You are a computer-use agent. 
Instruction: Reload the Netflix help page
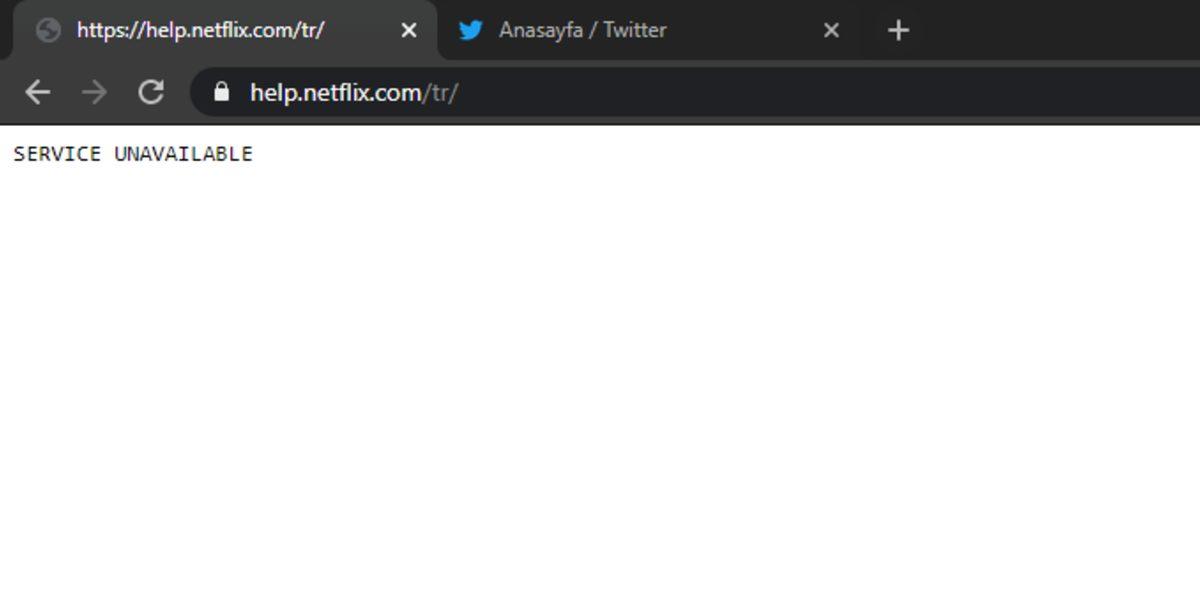pos(151,93)
